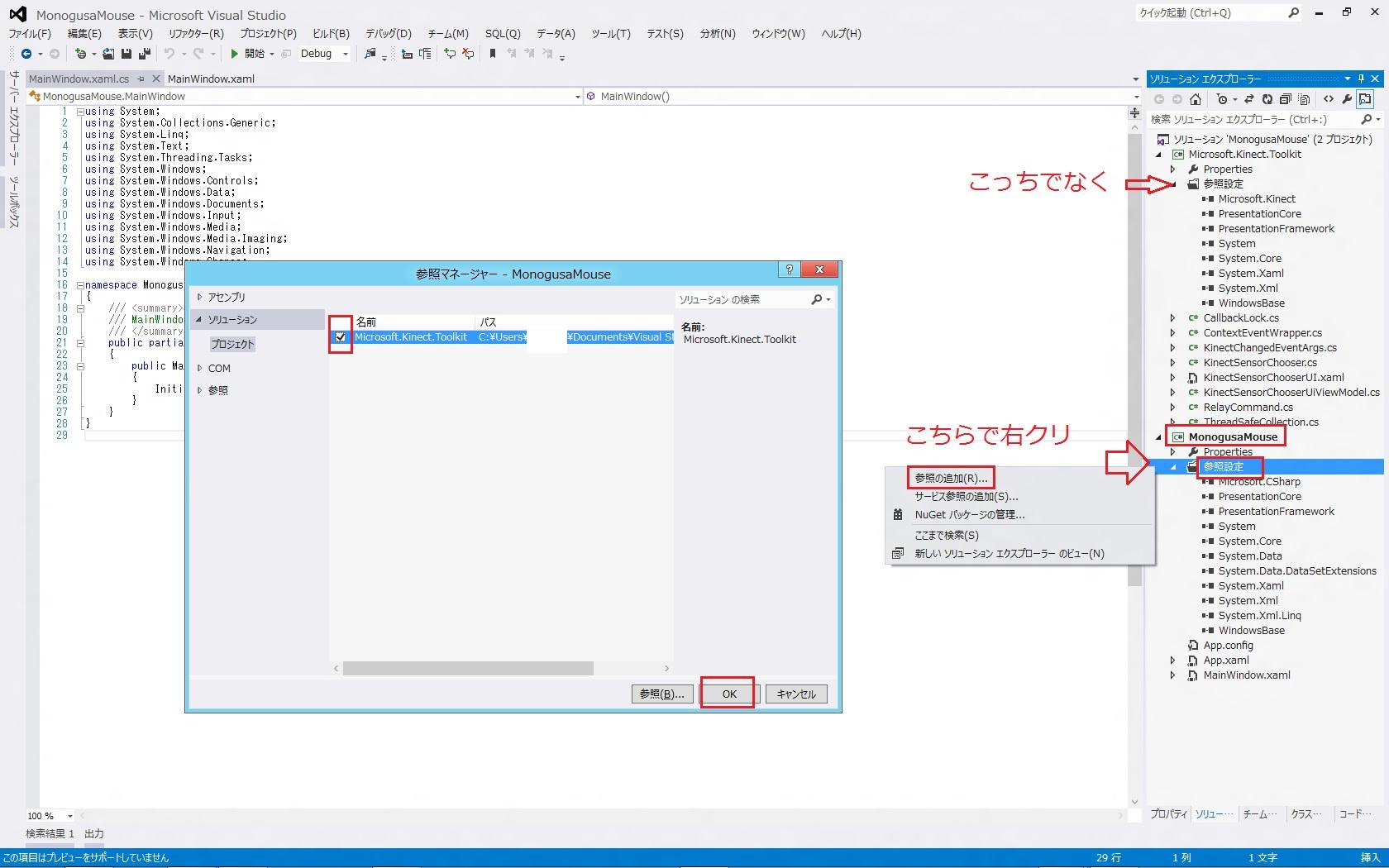Expand the アセンブリ category in Reference Manager

[x=199, y=297]
